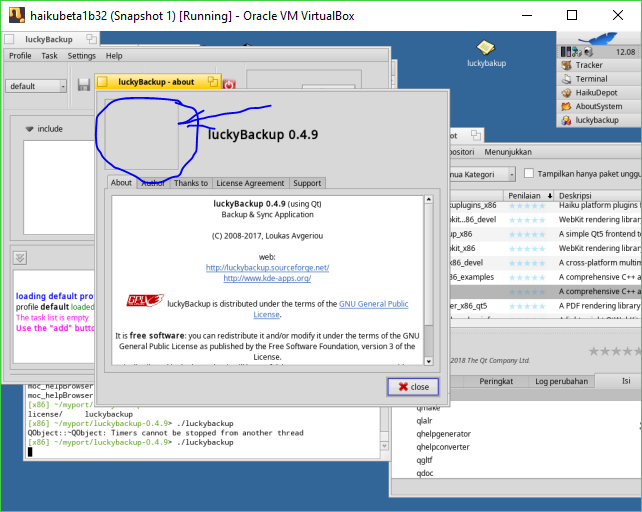Select the Support tab
642x512 pixels.
307,183
